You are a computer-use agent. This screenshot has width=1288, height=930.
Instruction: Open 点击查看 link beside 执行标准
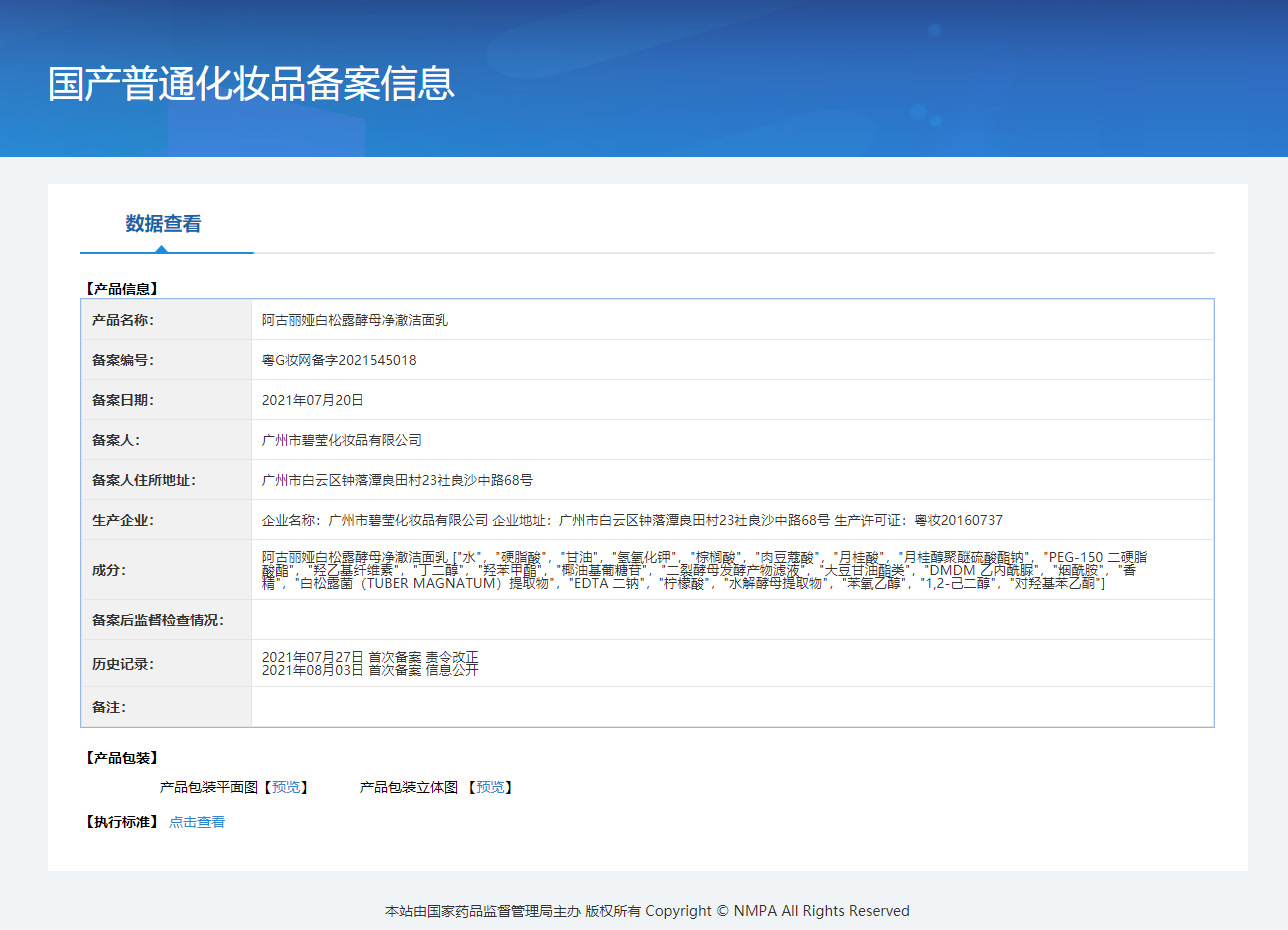click(197, 822)
